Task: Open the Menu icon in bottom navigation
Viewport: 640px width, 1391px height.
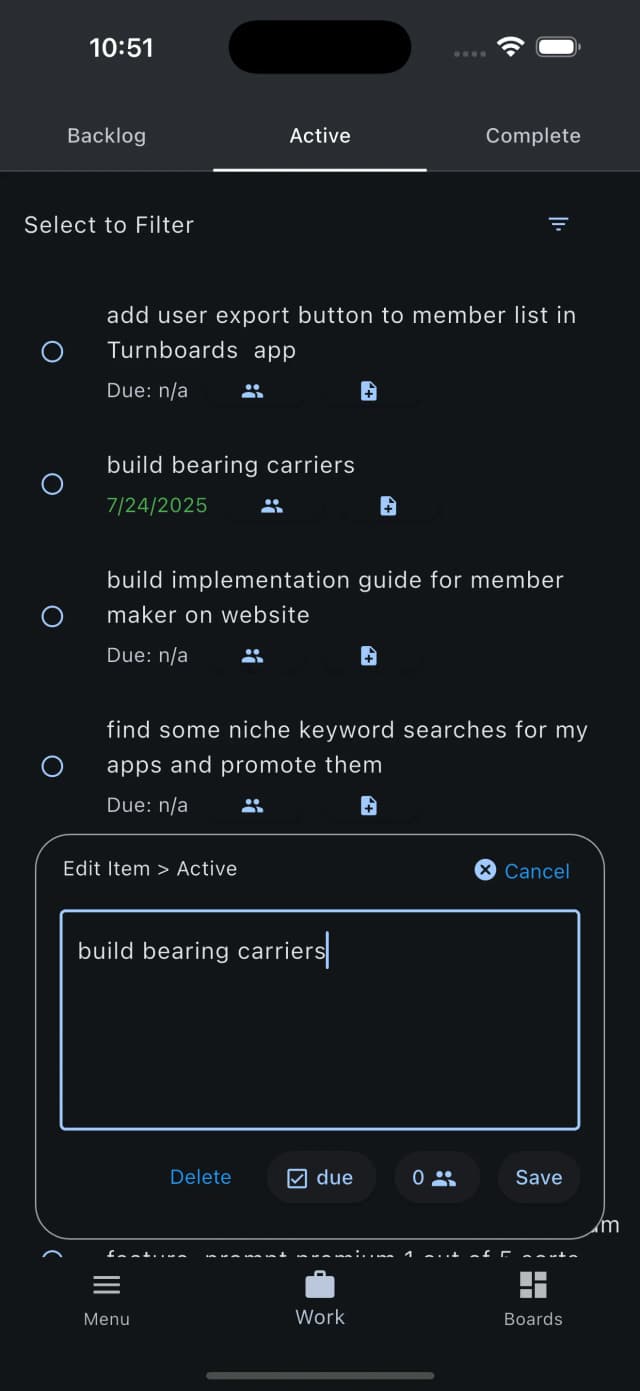Action: 106,1285
